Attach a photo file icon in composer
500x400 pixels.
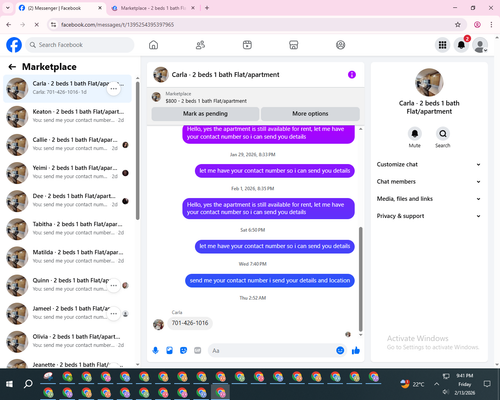(169, 350)
